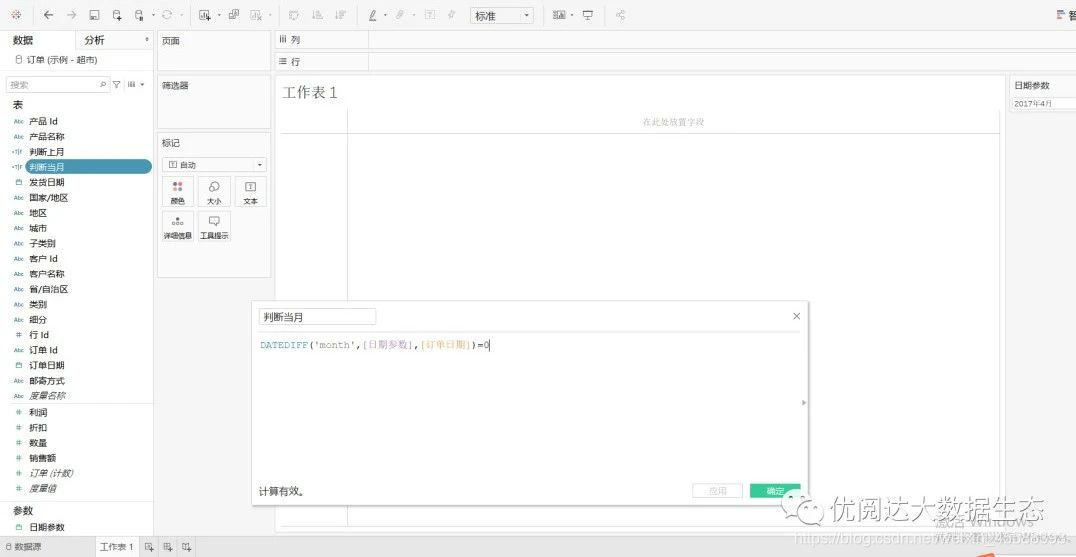Select the 销售额 measure
The image size is (1076, 557).
[43, 458]
